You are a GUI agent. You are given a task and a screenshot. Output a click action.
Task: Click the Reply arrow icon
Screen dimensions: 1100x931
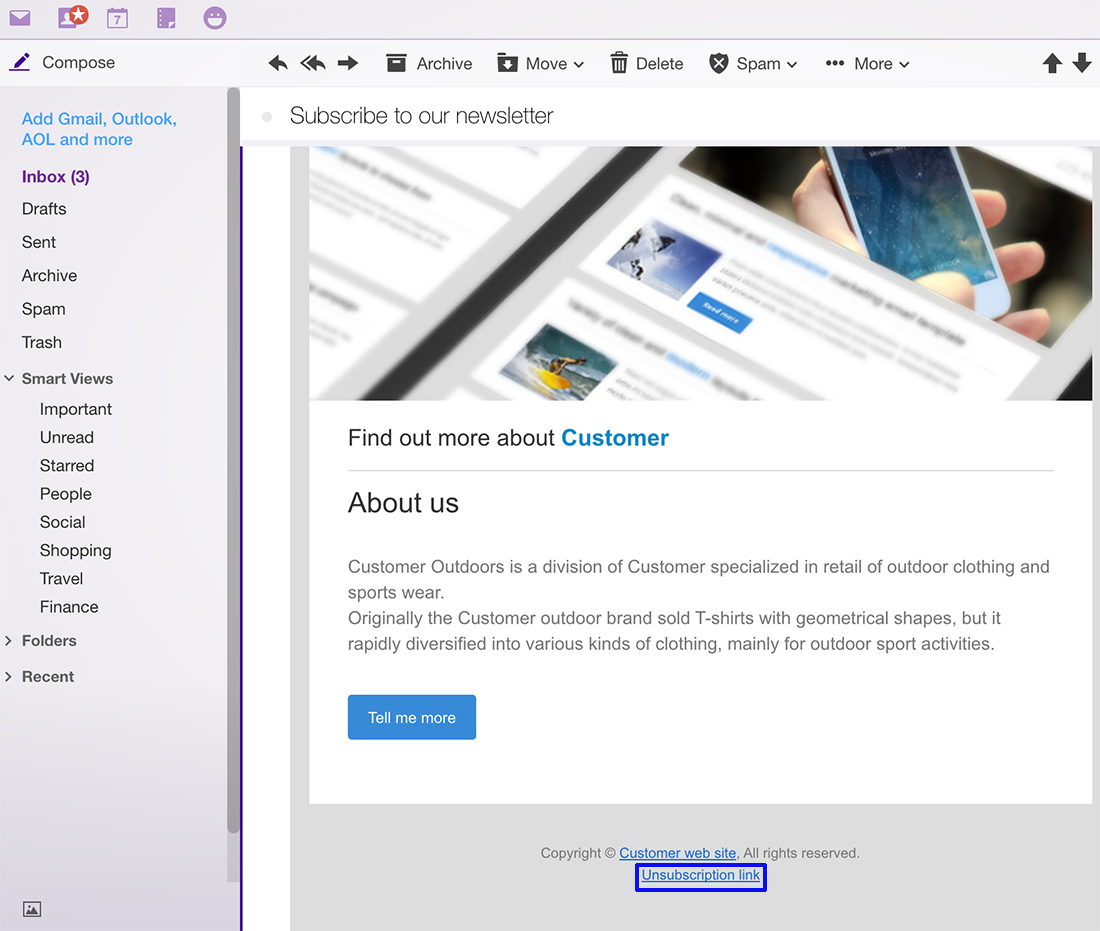pos(278,64)
